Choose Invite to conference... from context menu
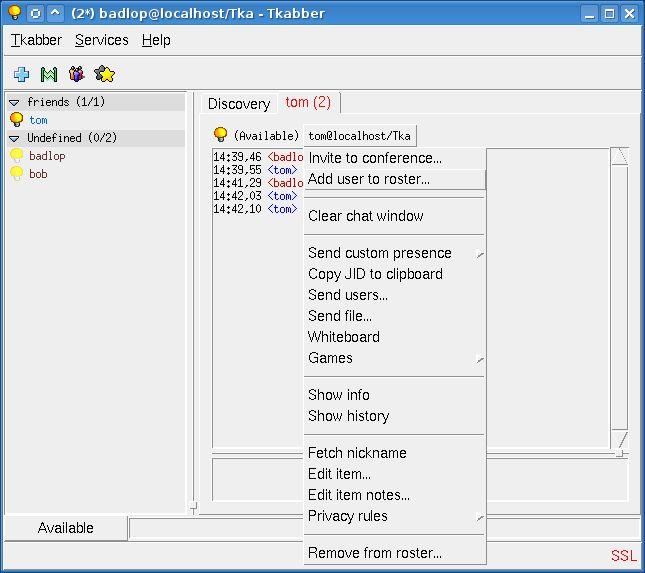645x573 pixels. pos(394,158)
